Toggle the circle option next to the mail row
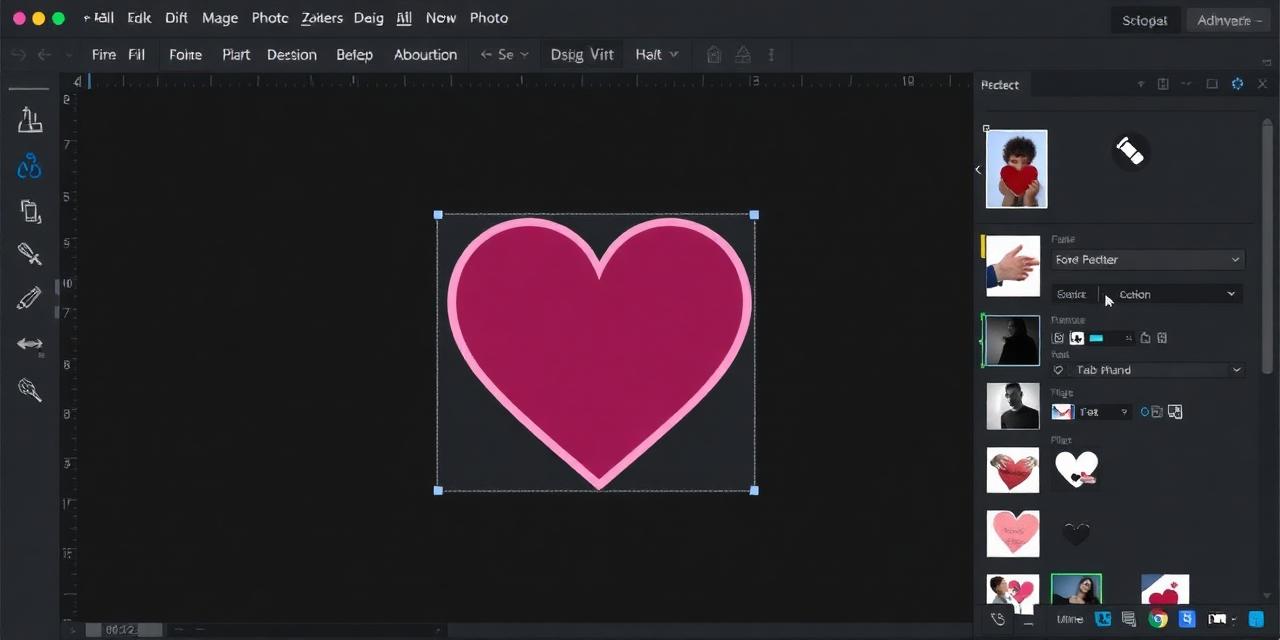 click(1145, 411)
